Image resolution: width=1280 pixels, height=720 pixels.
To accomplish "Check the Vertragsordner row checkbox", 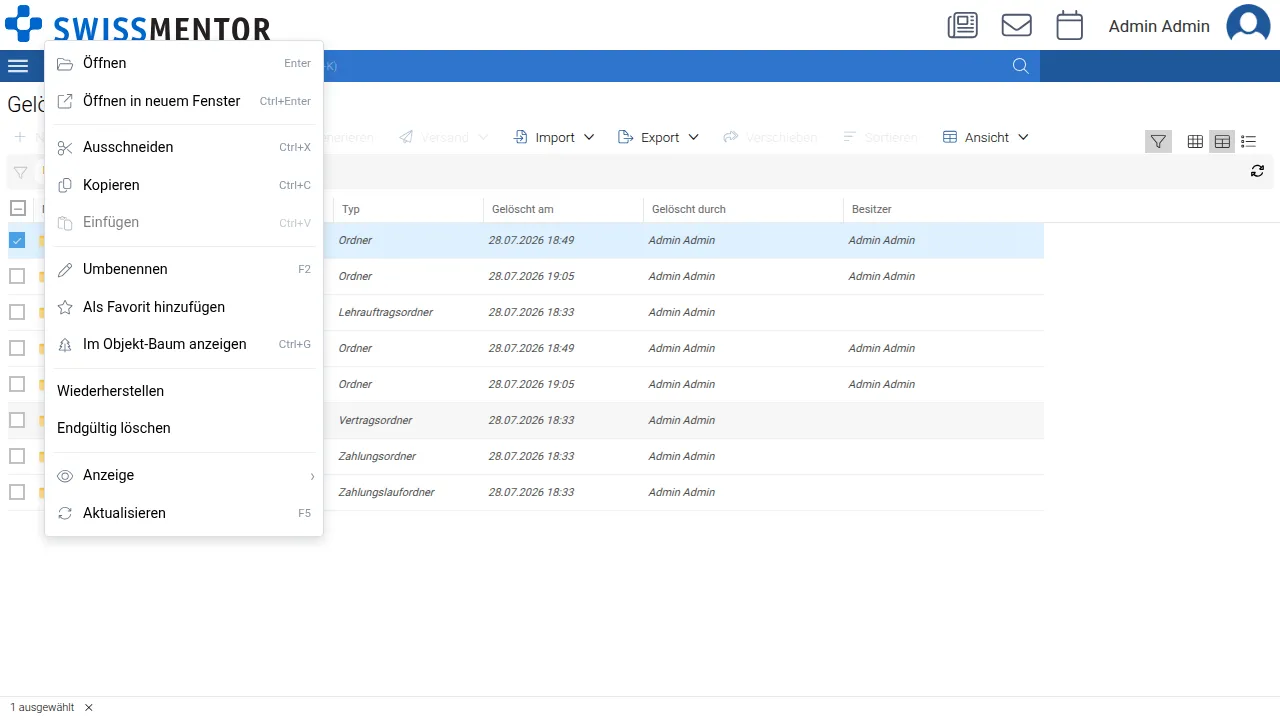I will (x=17, y=420).
